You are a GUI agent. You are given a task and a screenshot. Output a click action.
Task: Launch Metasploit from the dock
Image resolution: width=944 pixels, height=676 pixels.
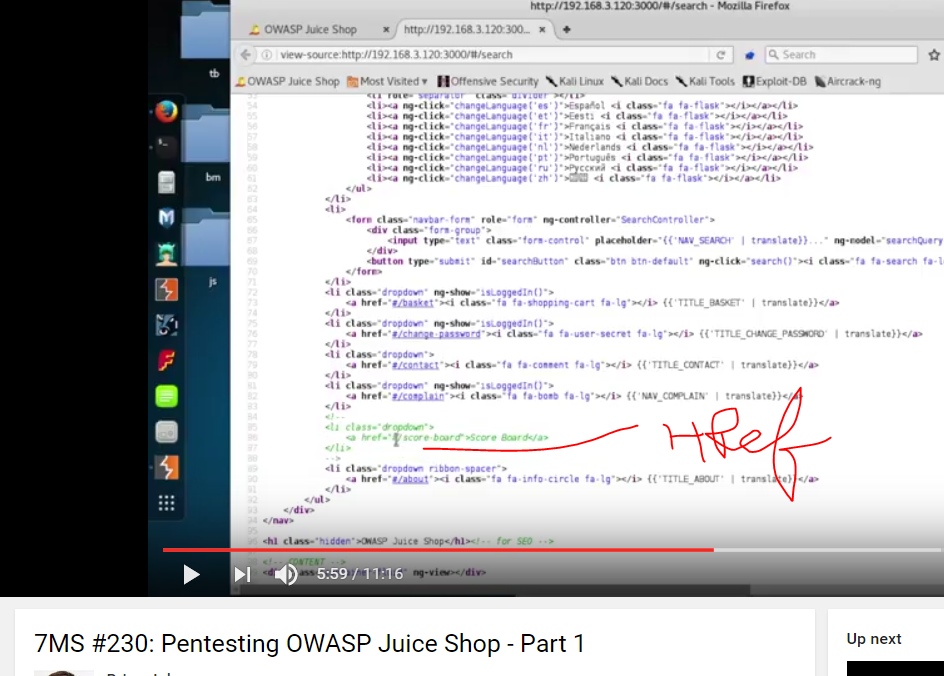[166, 217]
